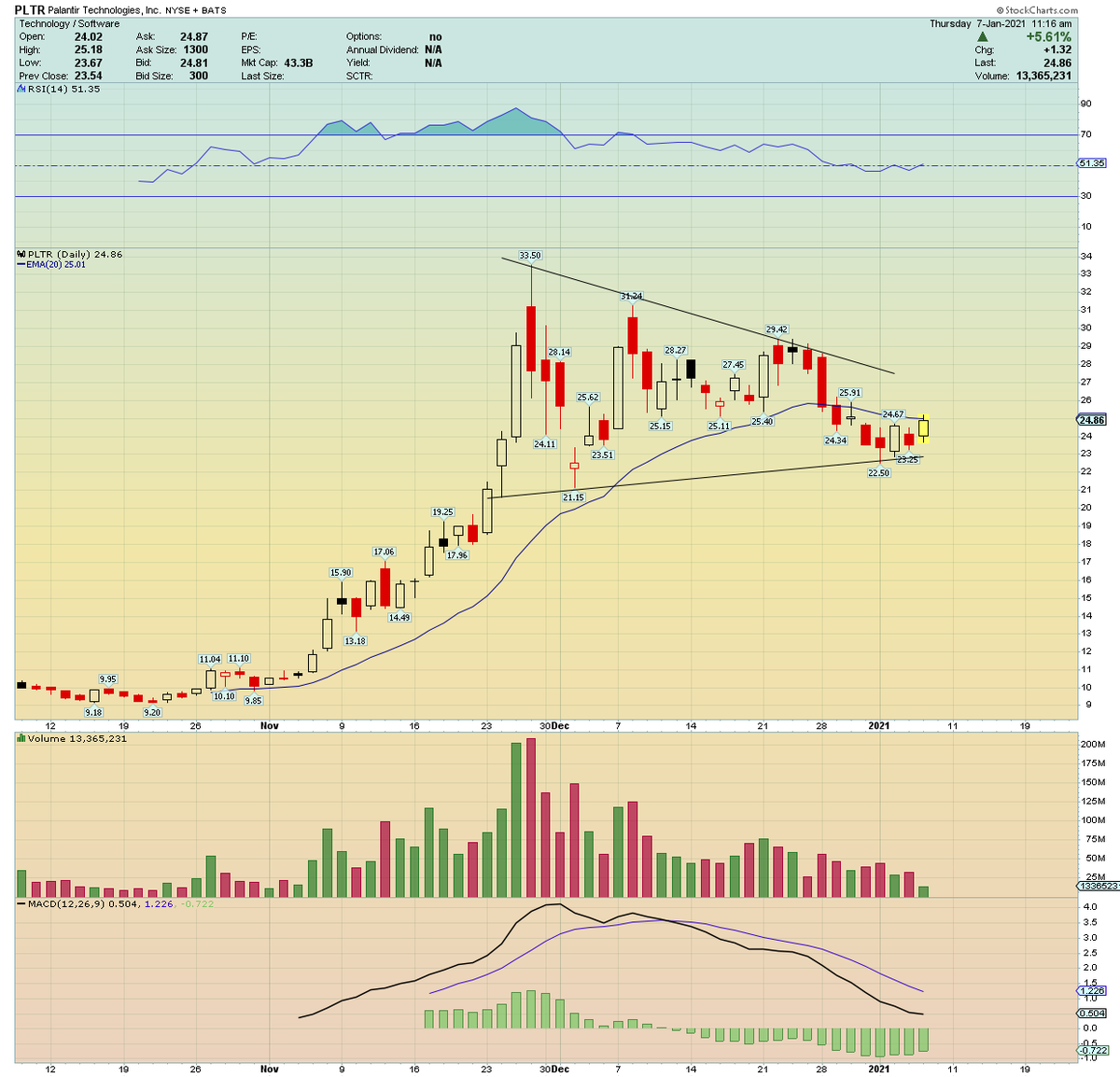Screen dimensions: 1120x1077
Task: Click the 29.42 high price label
Action: (777, 329)
